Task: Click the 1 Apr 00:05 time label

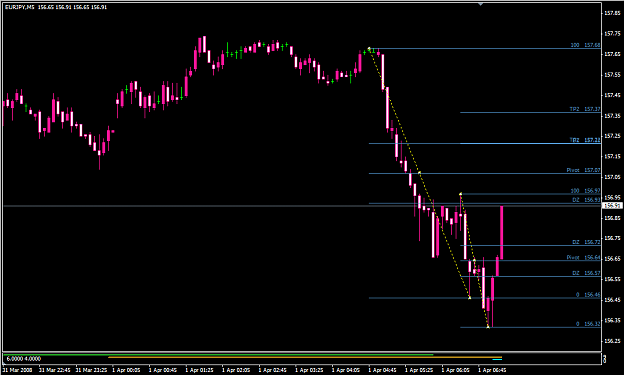Action: point(126,370)
